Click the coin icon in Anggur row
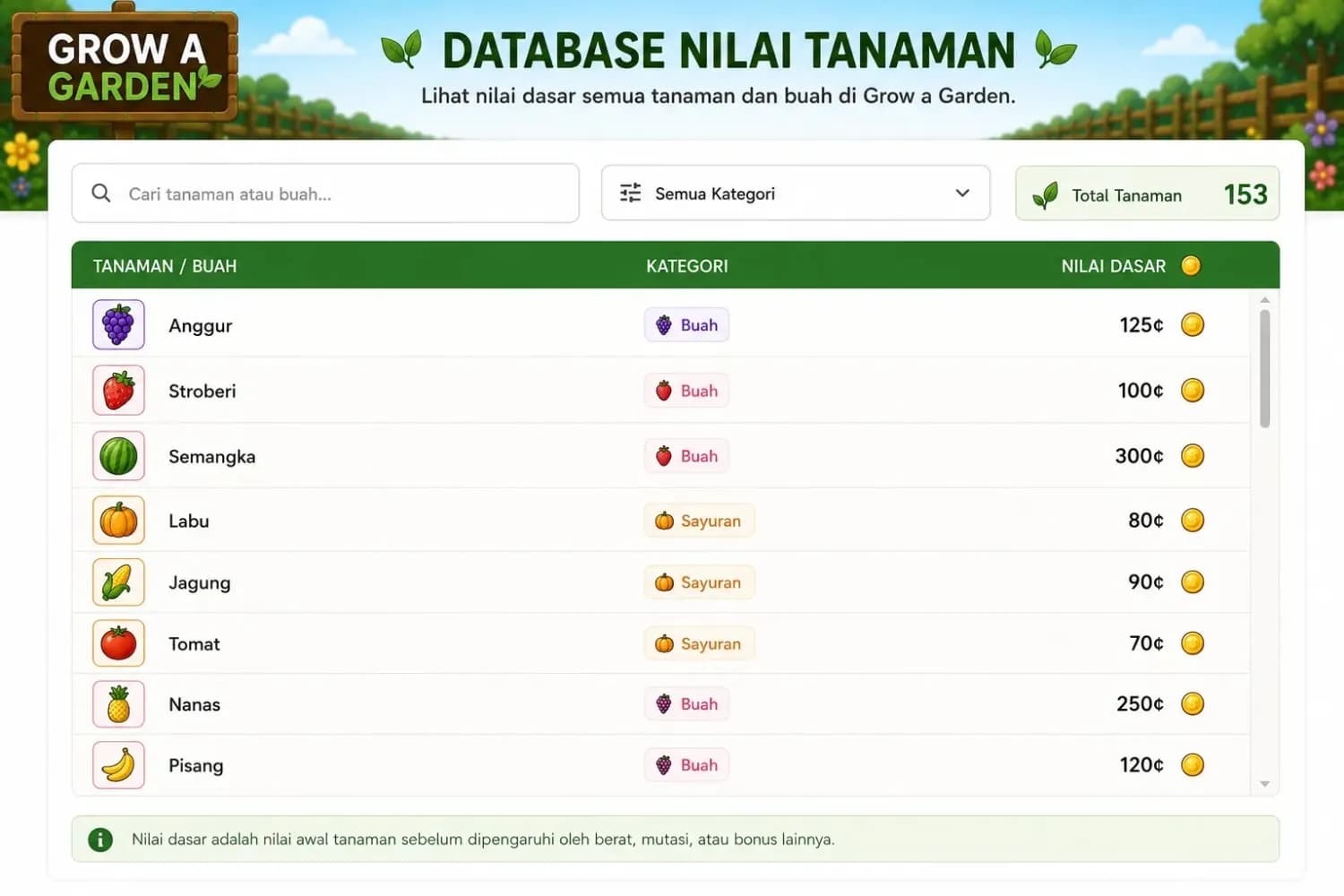The image size is (1344, 896). [x=1193, y=324]
